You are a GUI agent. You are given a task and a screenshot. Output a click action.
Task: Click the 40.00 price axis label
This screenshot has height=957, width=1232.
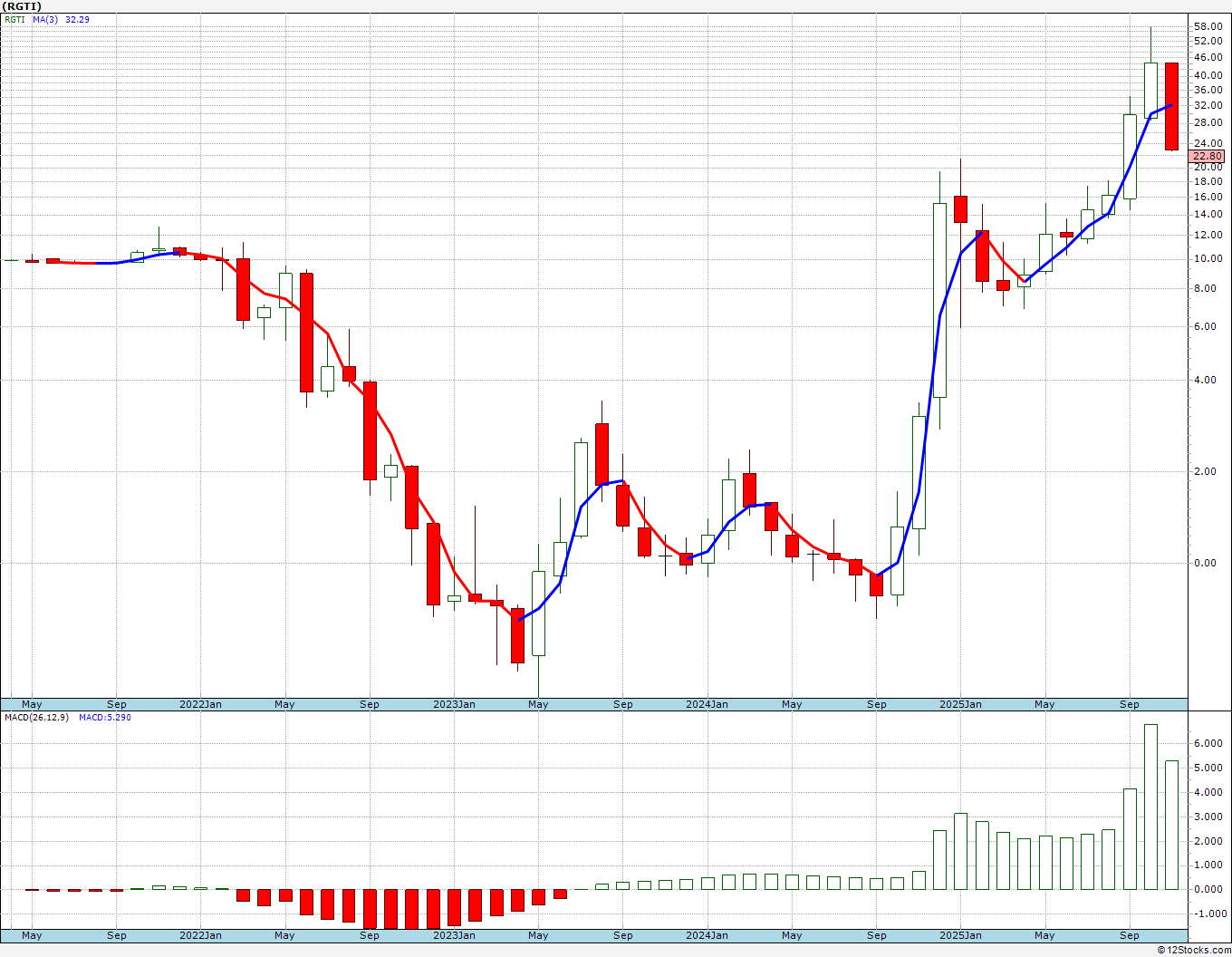[1208, 75]
